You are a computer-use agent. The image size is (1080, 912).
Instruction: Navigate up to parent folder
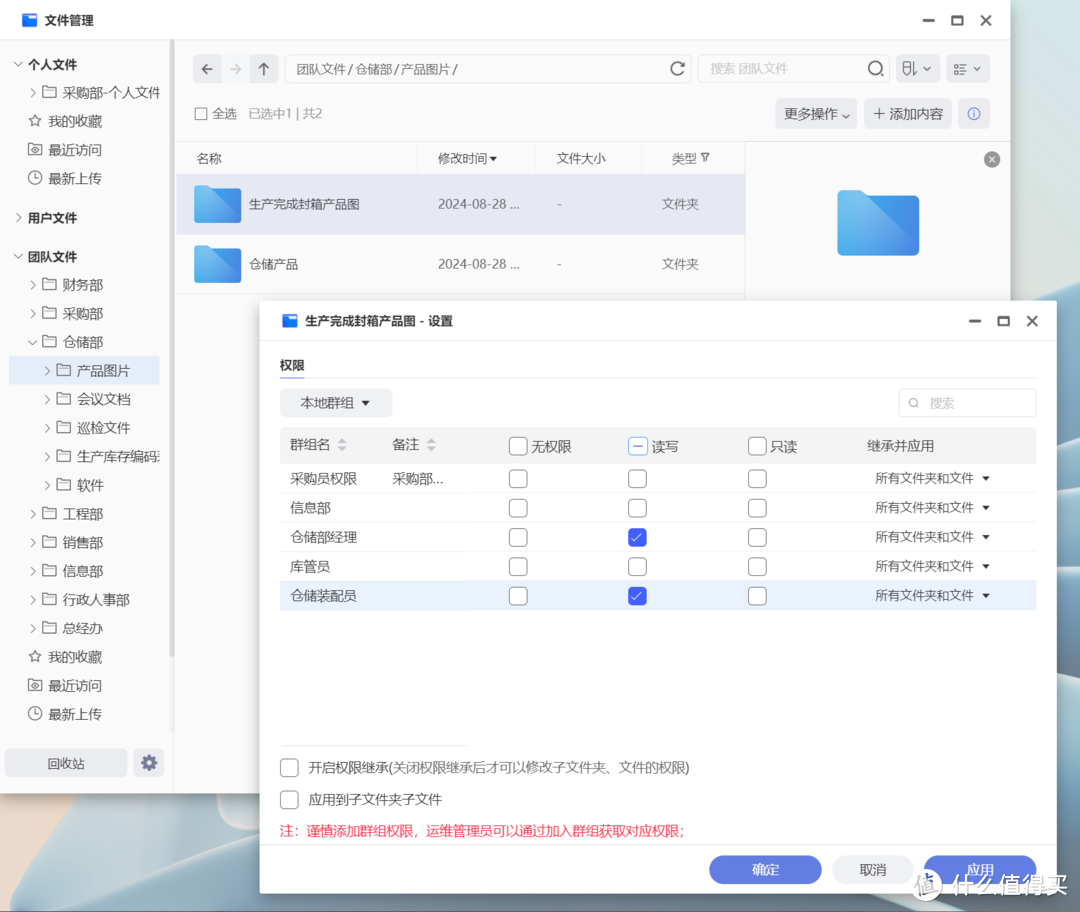tap(263, 68)
